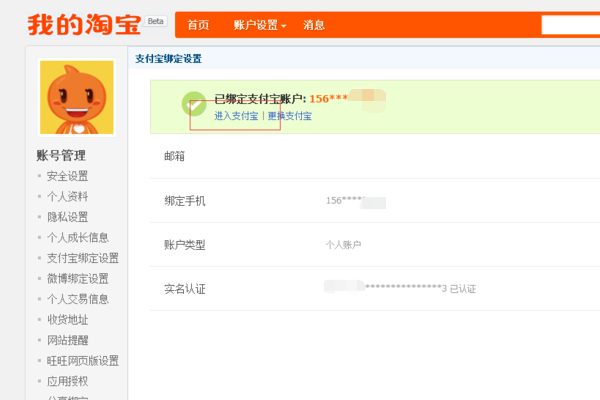The image size is (600, 400).
Task: Click the green checkmark bound status icon
Action: [194, 103]
